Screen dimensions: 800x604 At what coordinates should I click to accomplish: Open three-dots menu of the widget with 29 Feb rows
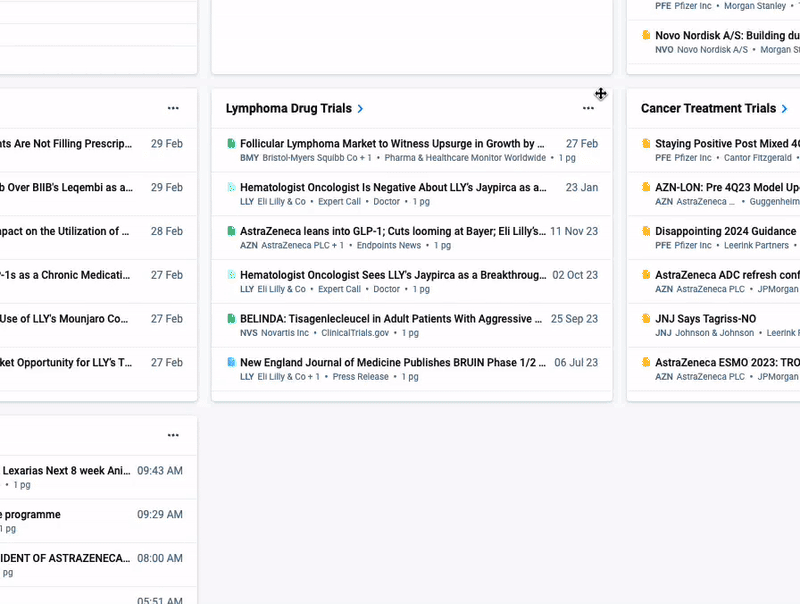pos(173,108)
